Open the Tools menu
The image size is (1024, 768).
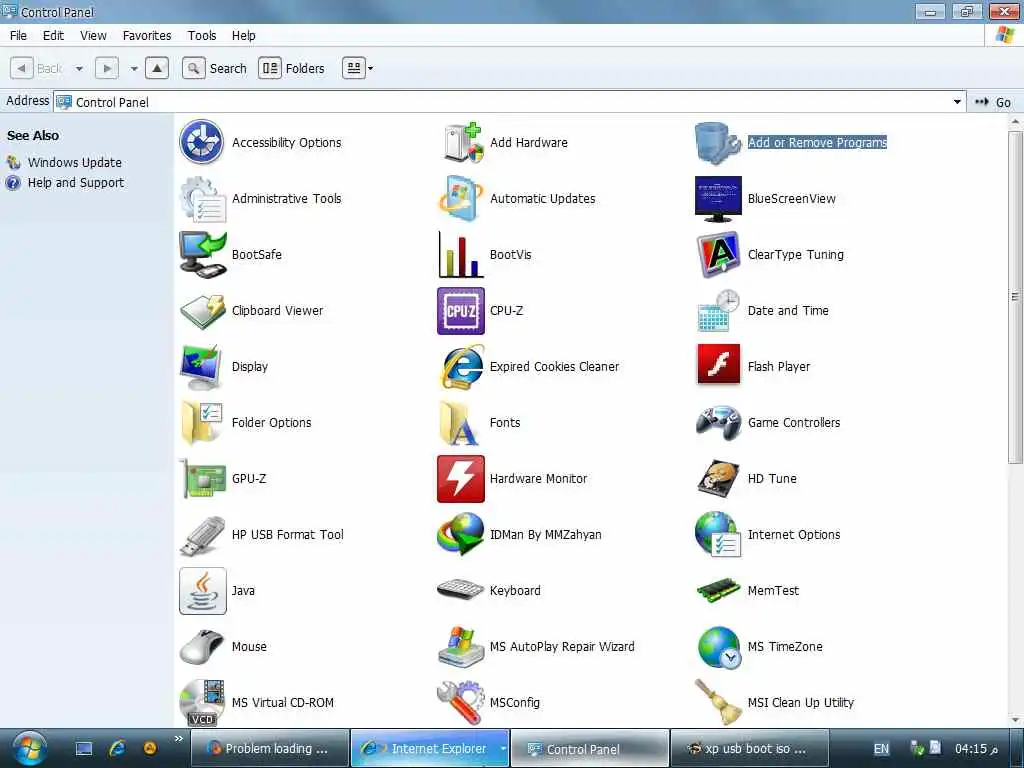click(x=202, y=35)
